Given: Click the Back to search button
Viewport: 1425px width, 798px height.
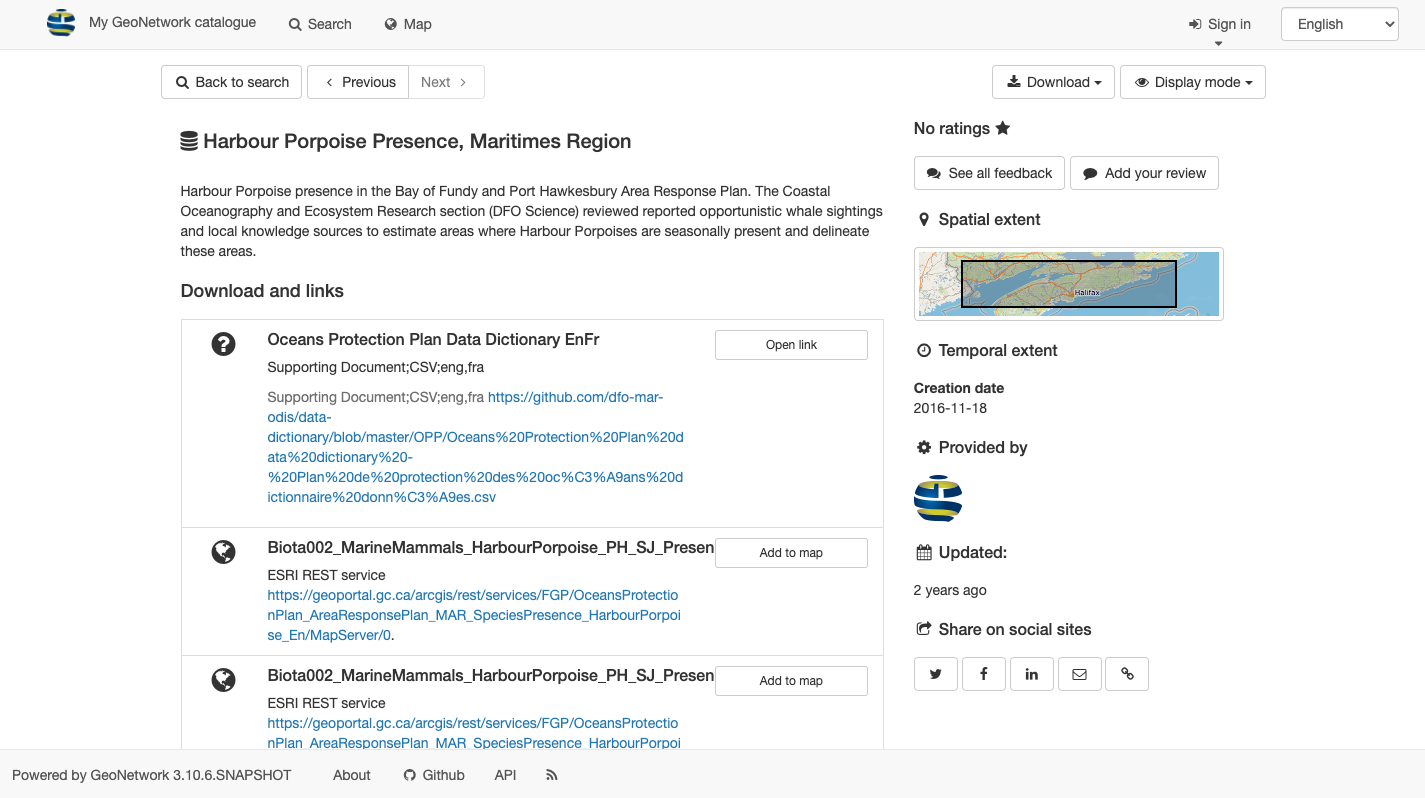Looking at the screenshot, I should (x=232, y=82).
